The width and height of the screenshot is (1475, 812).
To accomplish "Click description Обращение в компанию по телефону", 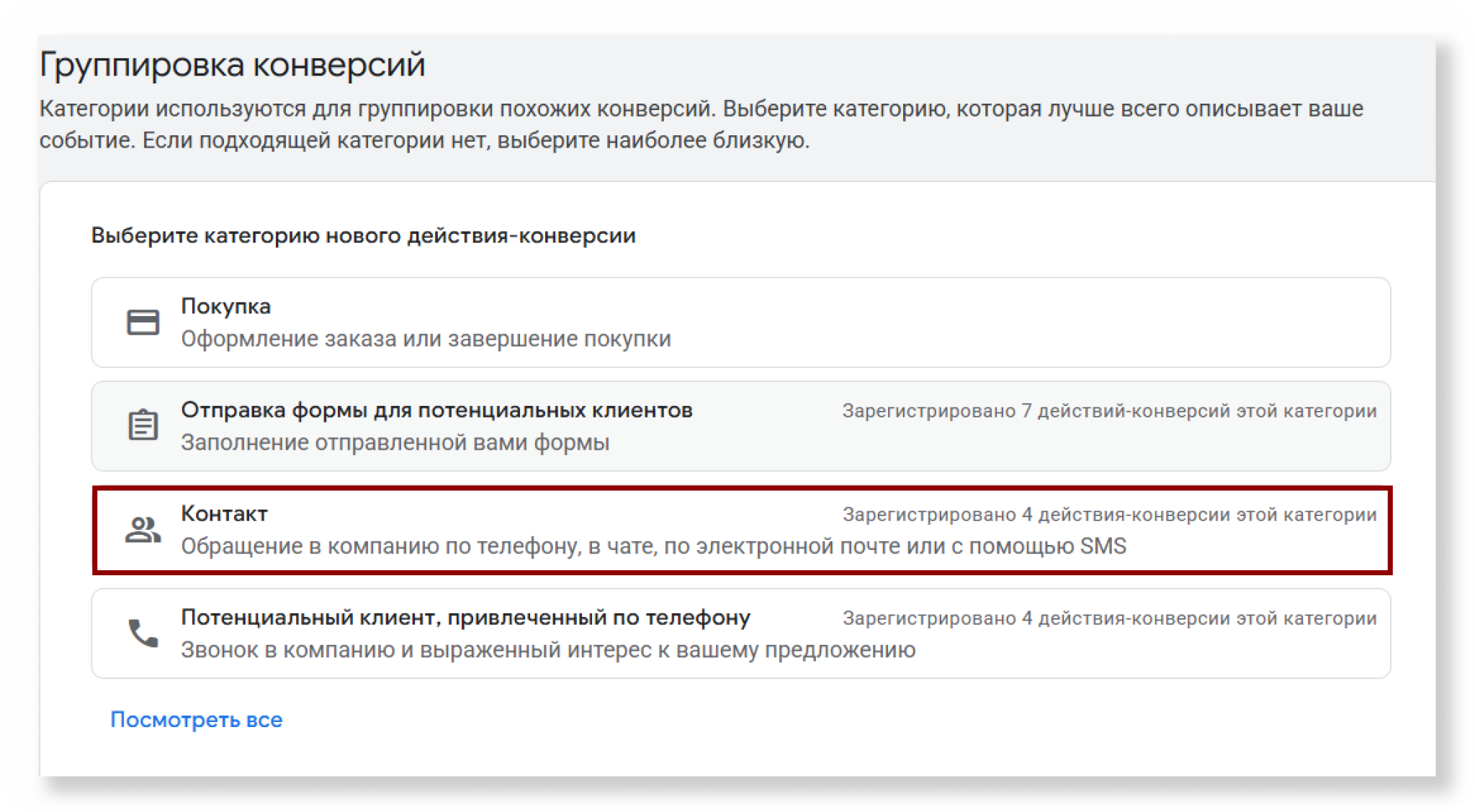I will pyautogui.click(x=653, y=546).
